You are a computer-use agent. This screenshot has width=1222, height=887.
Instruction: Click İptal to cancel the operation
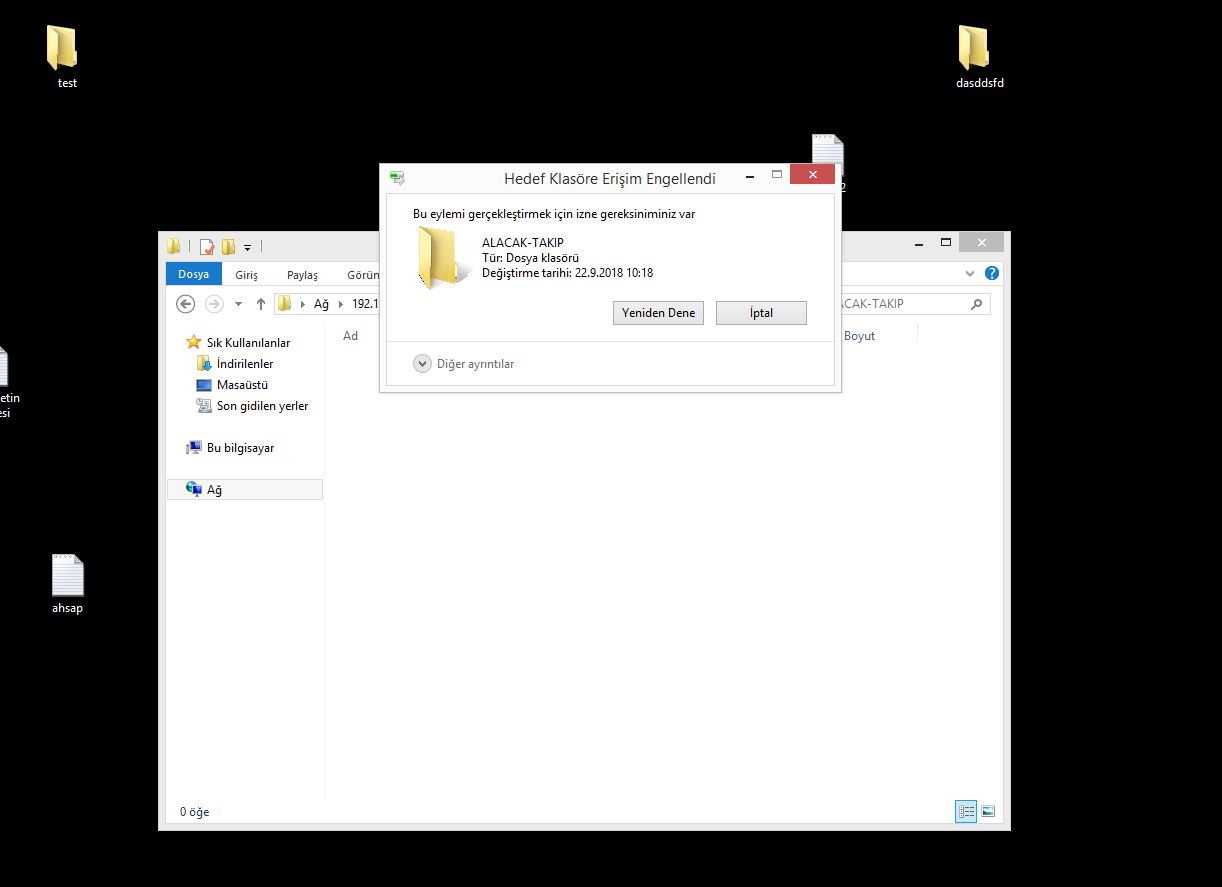760,313
